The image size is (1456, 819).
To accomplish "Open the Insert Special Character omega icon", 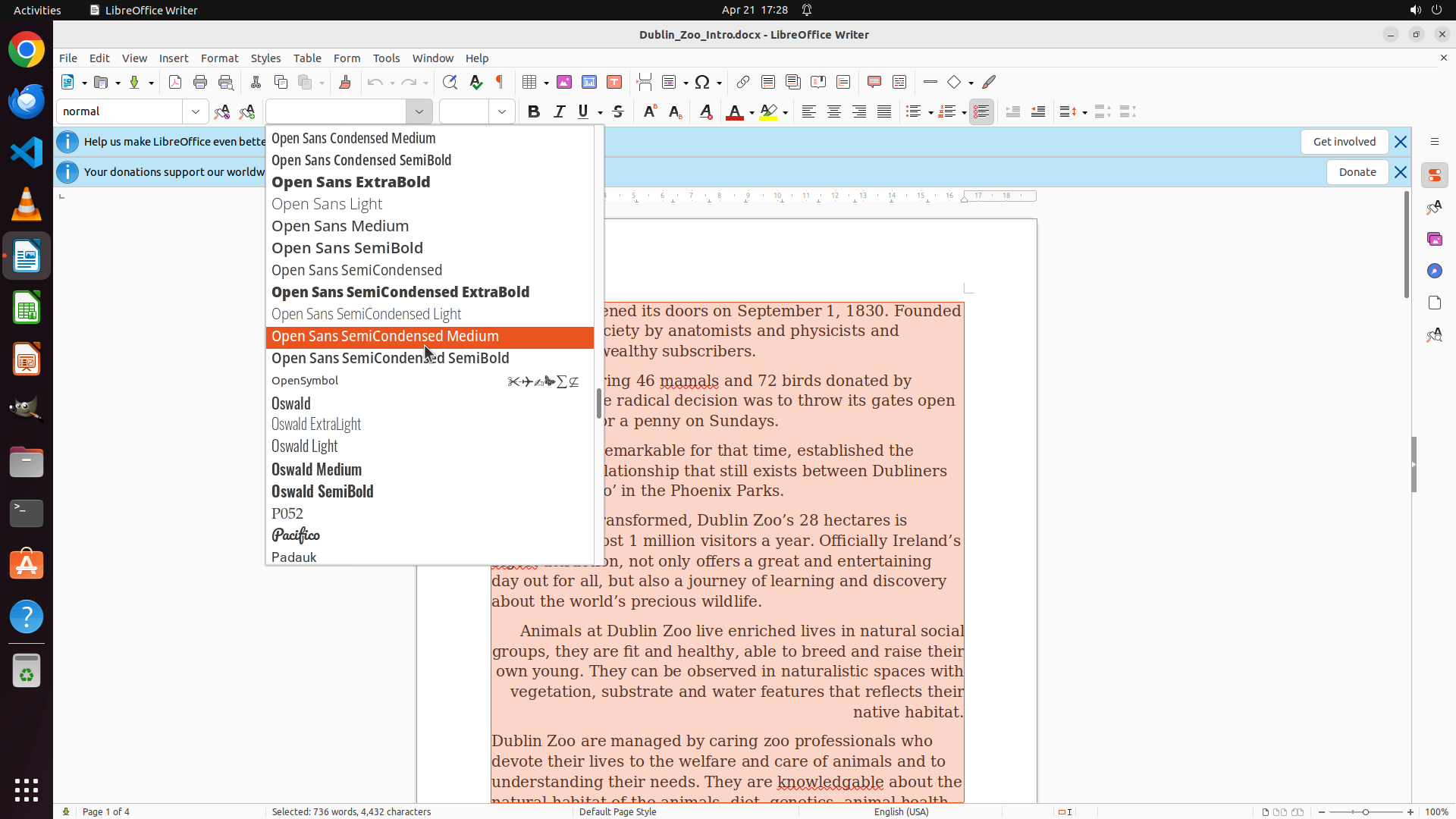I will click(702, 82).
